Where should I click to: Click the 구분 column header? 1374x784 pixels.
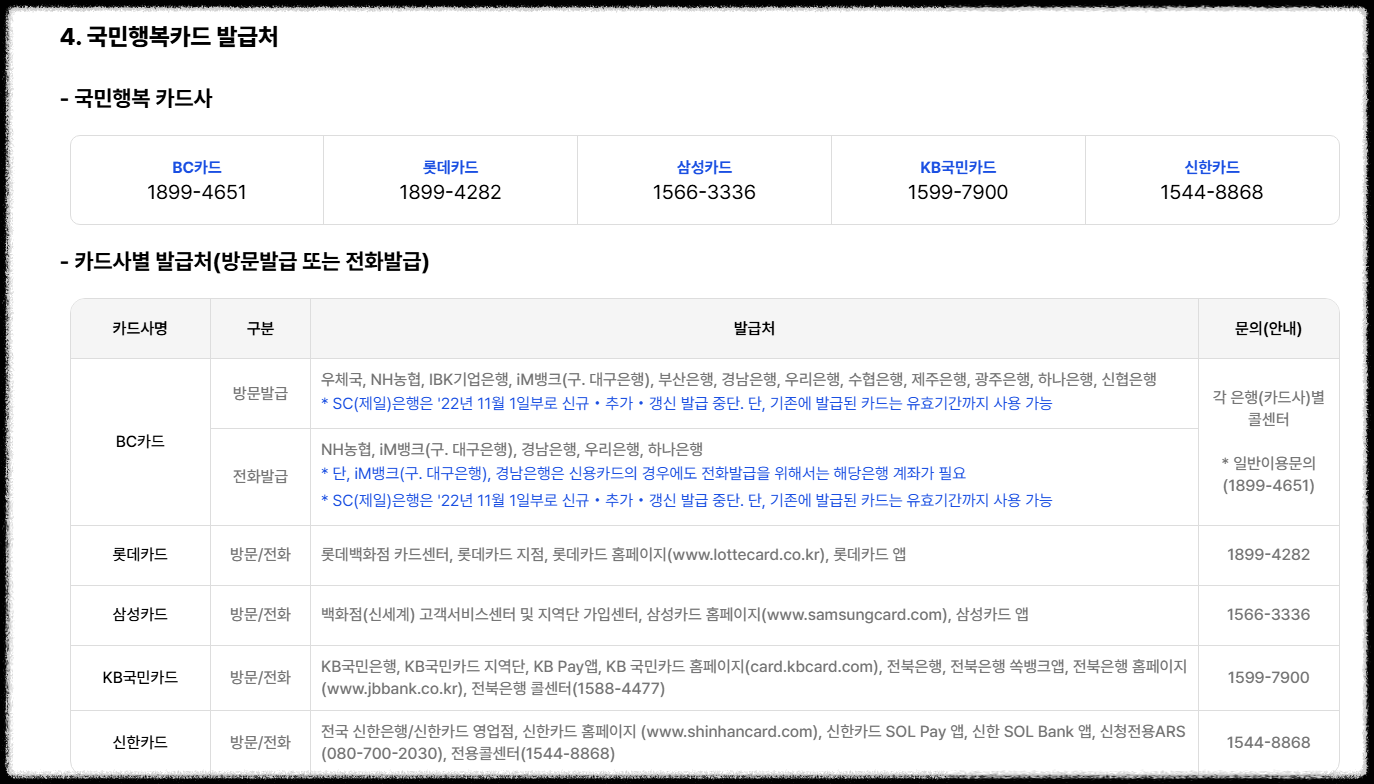tap(260, 328)
